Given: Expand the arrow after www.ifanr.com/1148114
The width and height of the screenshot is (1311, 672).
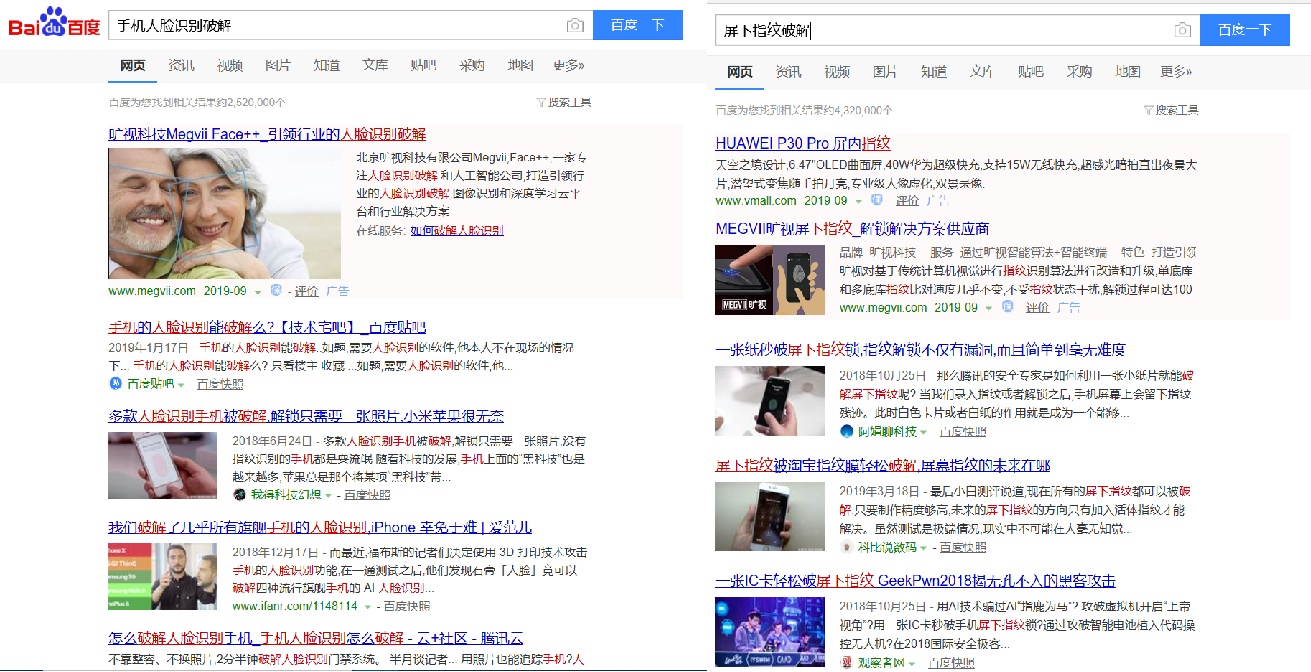Looking at the screenshot, I should pyautogui.click(x=368, y=606).
